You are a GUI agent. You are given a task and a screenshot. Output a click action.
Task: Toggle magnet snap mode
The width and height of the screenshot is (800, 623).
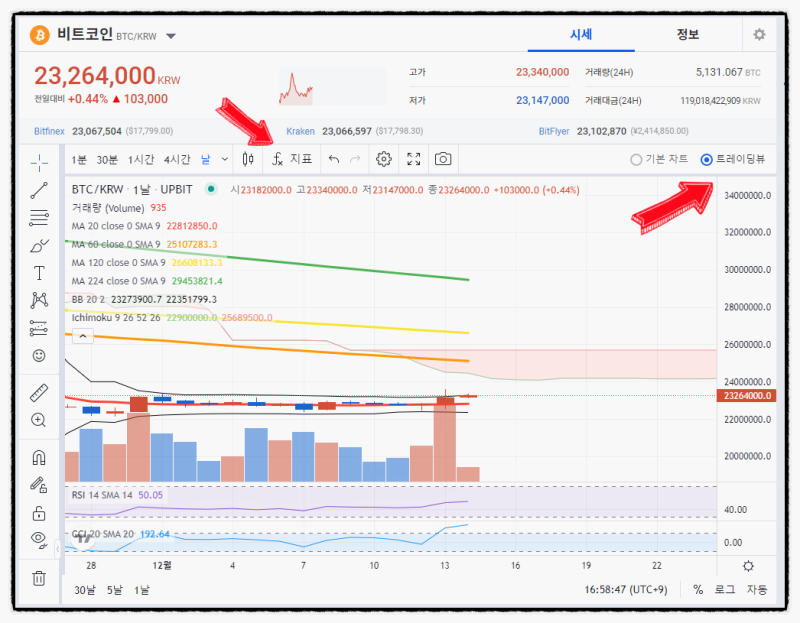39,457
